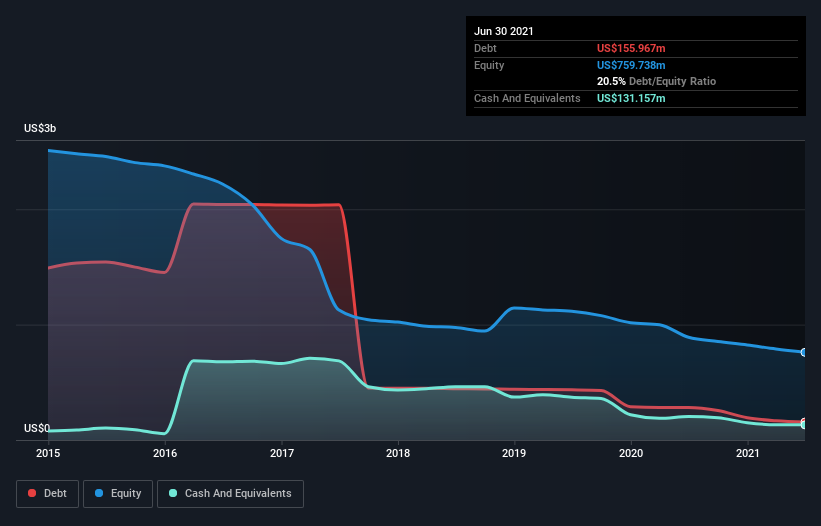This screenshot has width=821, height=526.
Task: Click the 2015 x-axis label
Action: click(48, 453)
